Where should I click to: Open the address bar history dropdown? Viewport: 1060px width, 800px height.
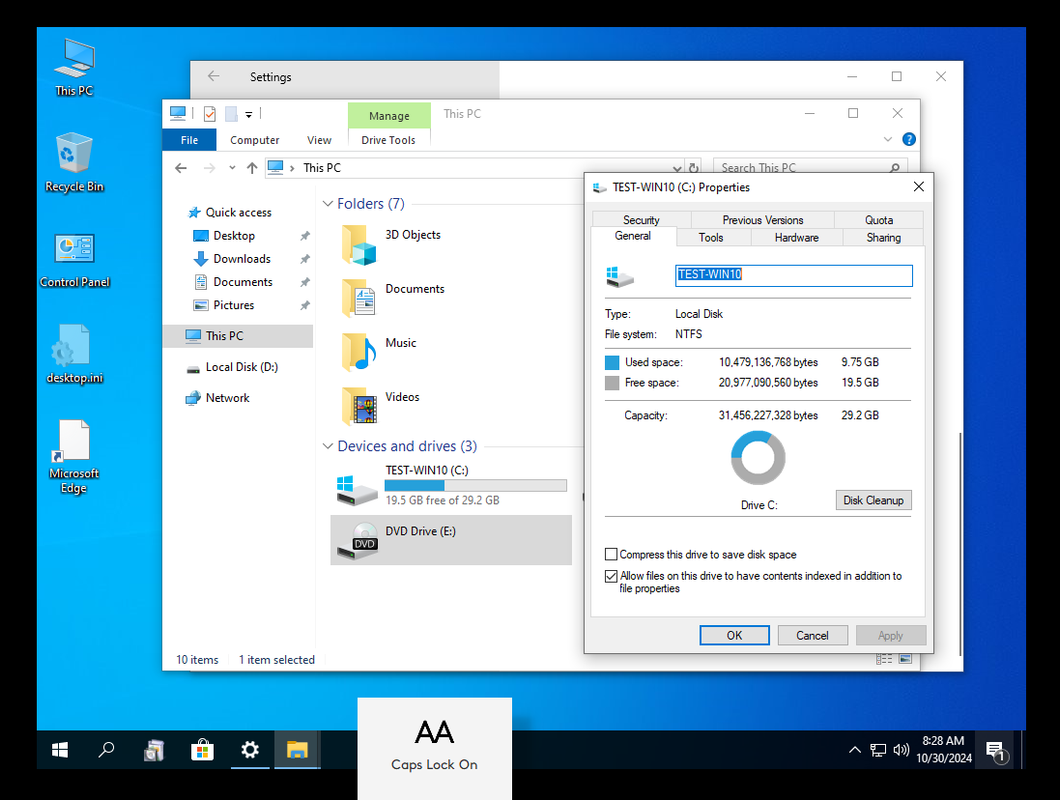(677, 168)
